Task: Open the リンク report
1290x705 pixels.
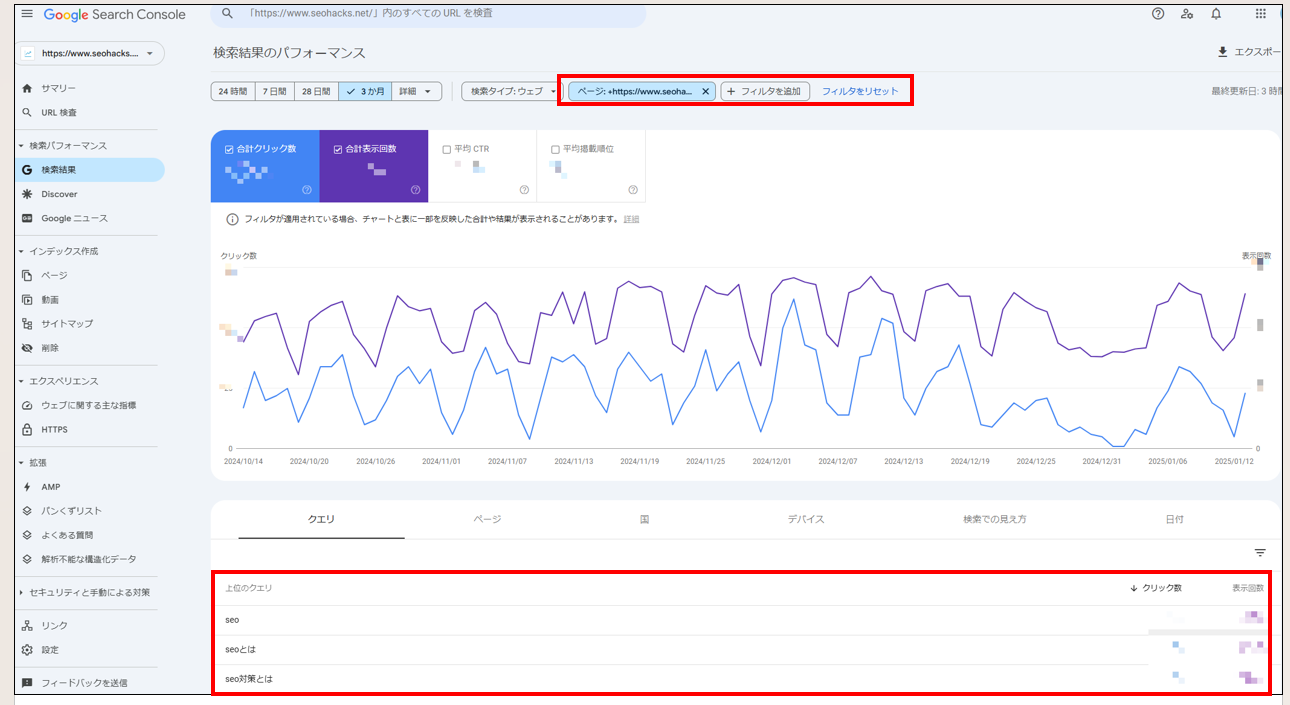Action: 54,626
